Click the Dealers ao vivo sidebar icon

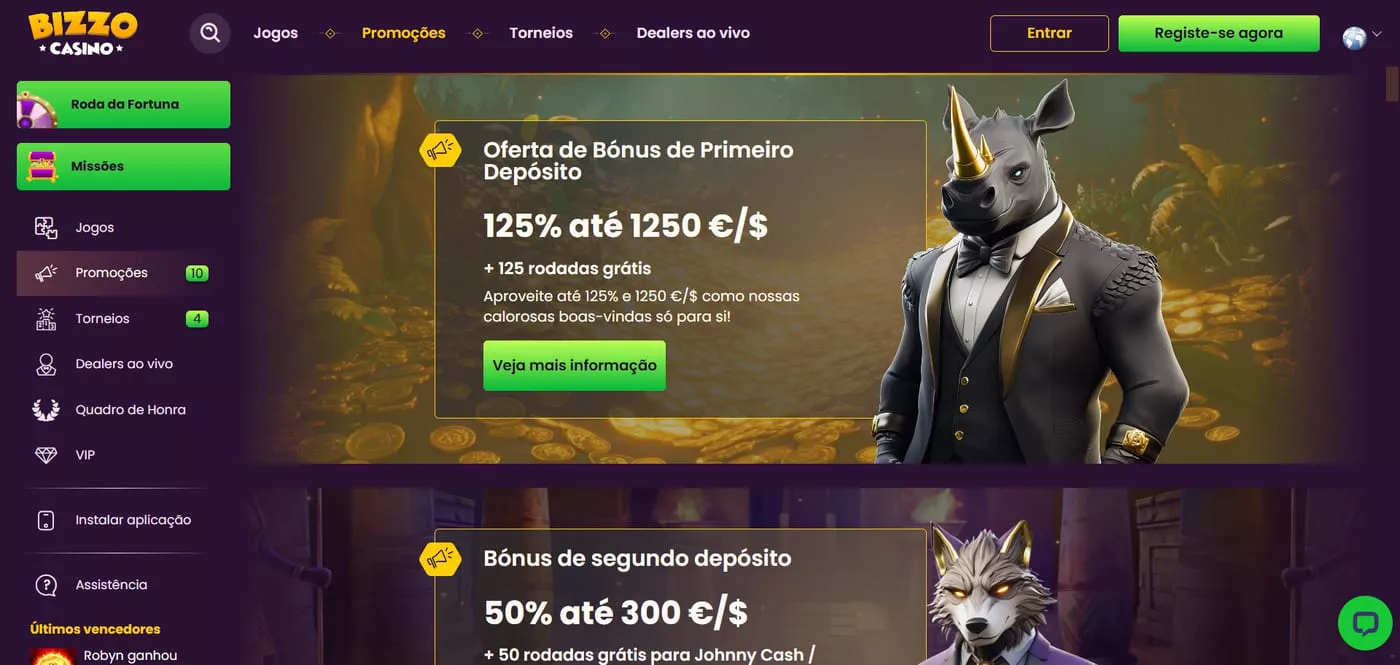pyautogui.click(x=46, y=364)
